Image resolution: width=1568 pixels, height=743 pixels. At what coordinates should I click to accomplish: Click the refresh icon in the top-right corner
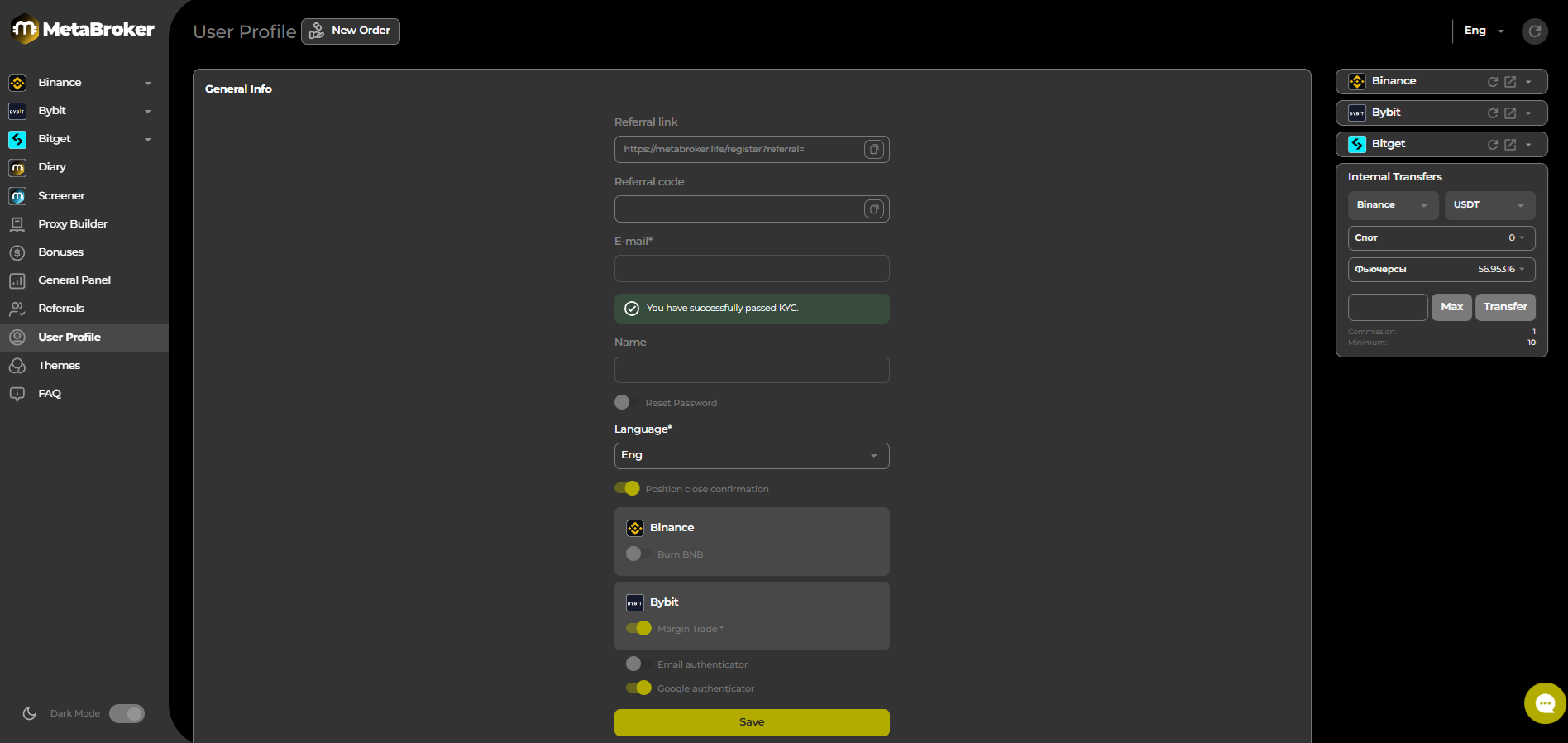pos(1534,31)
